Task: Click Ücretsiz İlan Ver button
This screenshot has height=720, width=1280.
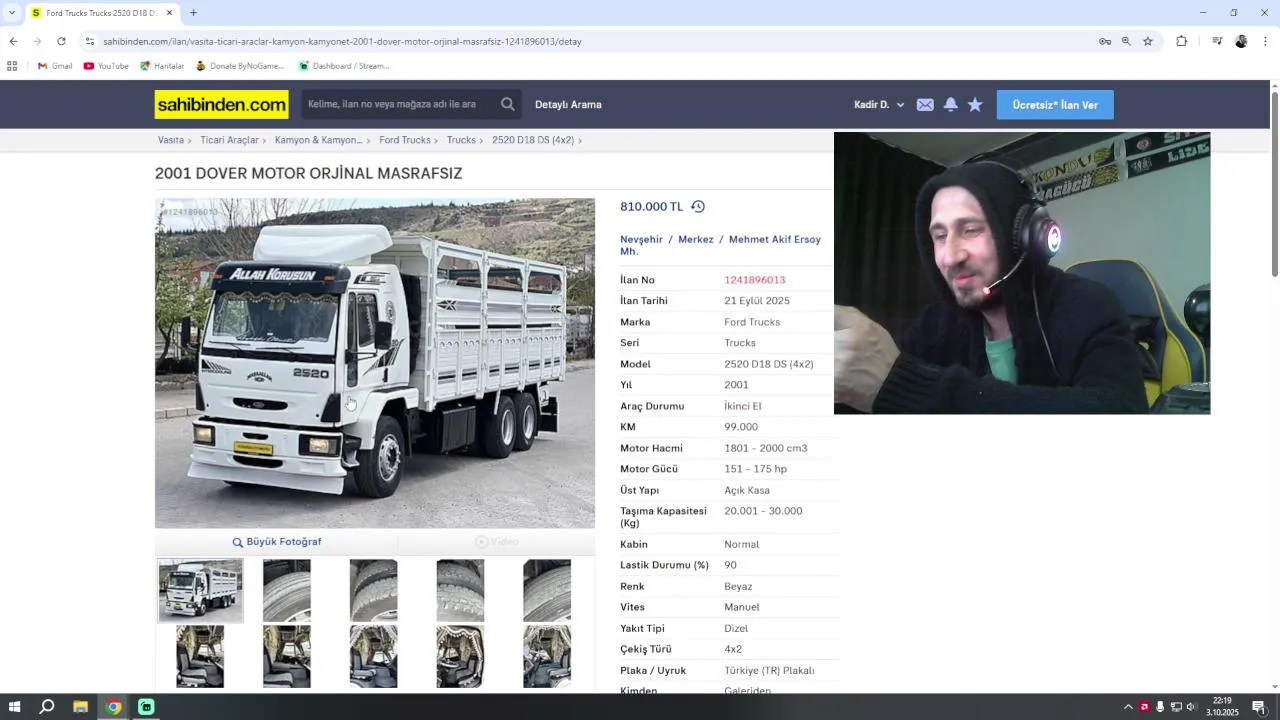Action: pyautogui.click(x=1055, y=105)
